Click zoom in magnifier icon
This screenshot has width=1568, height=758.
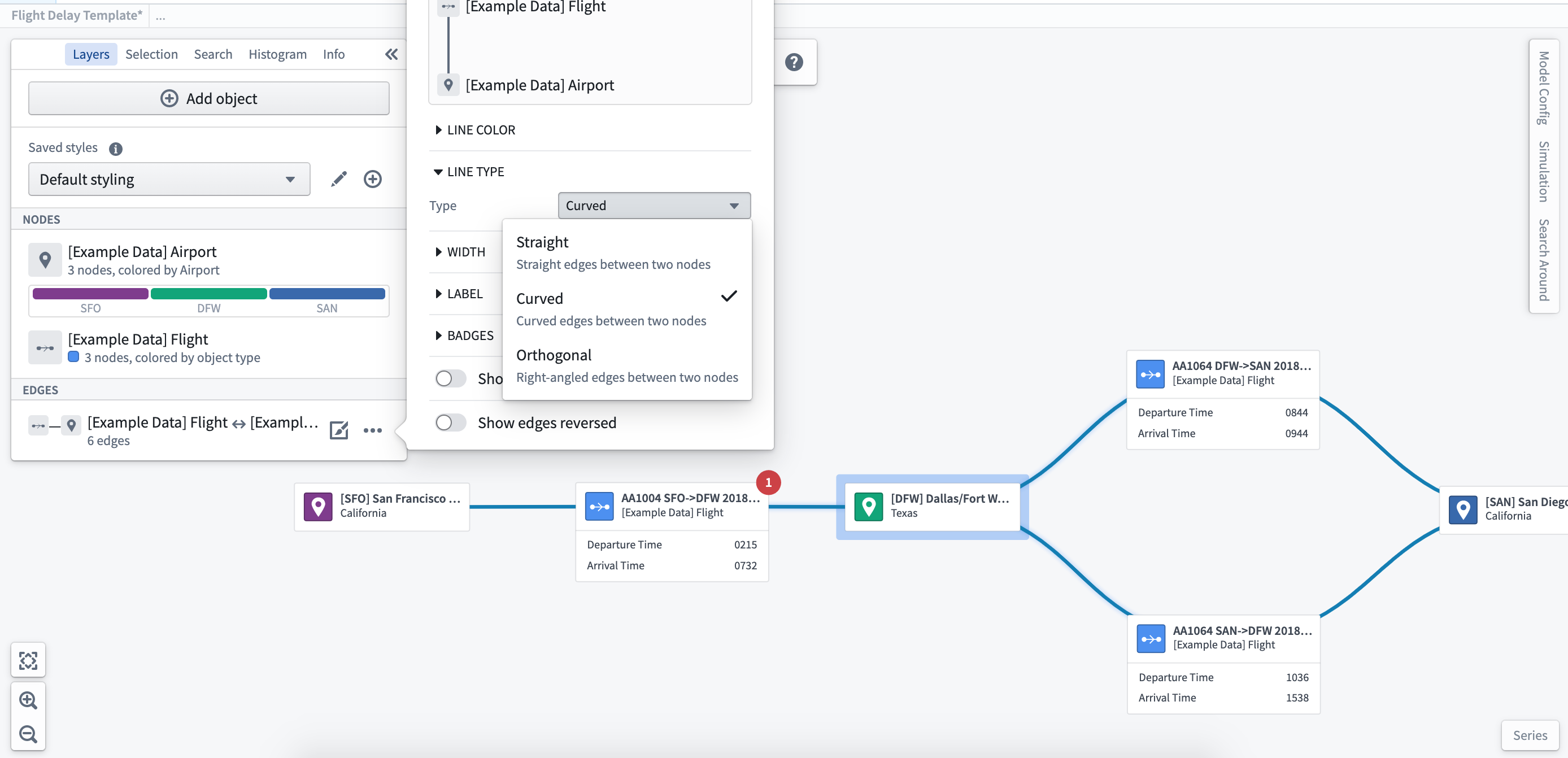pos(28,700)
